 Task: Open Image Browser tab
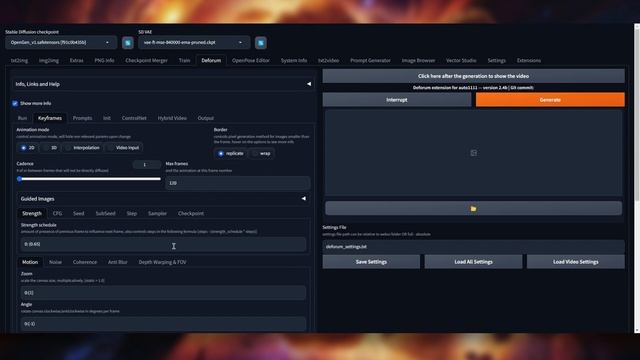coord(418,60)
